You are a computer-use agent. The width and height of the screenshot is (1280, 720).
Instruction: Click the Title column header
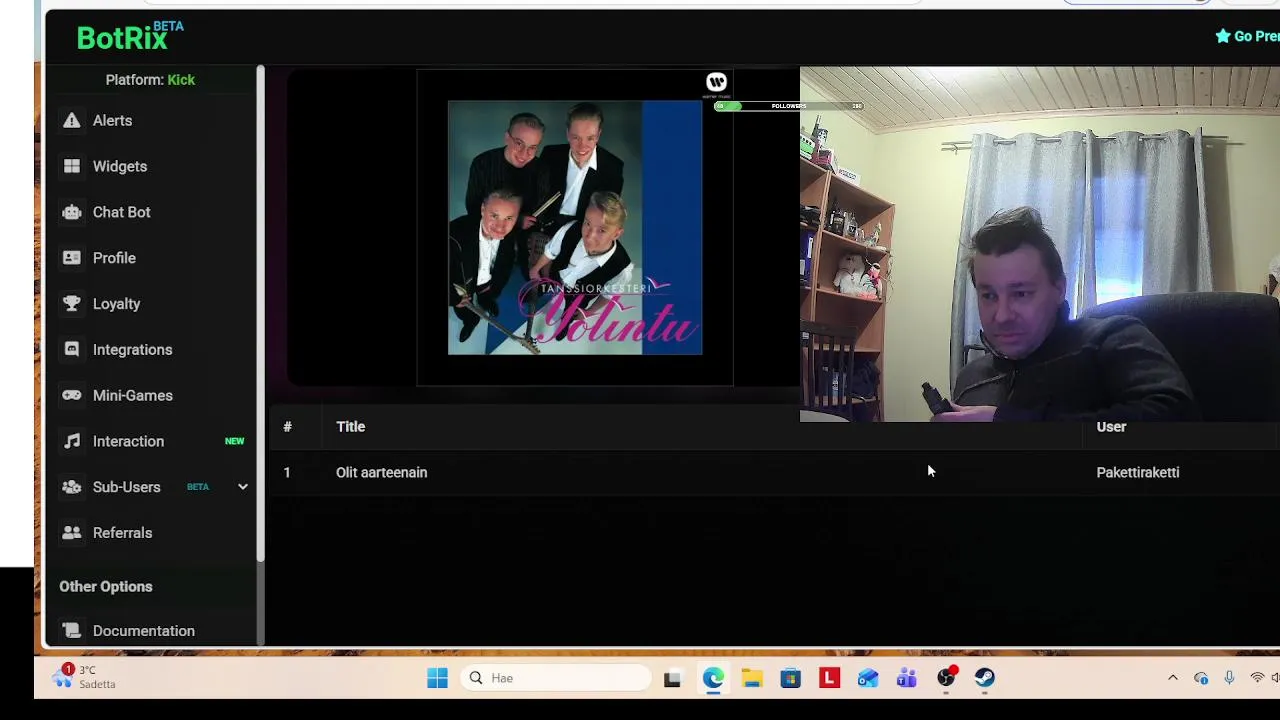pyautogui.click(x=350, y=427)
